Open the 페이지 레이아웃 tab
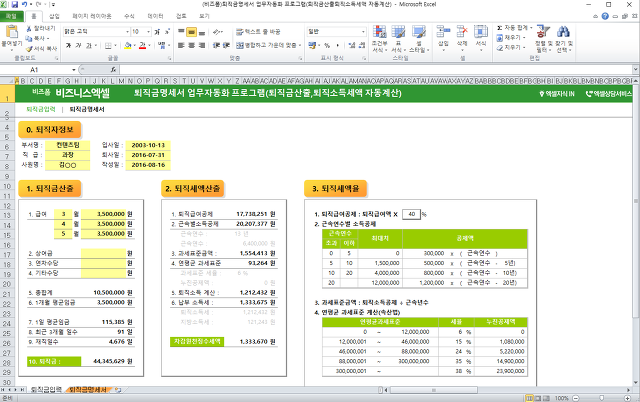The height and width of the screenshot is (402, 640). pos(92,16)
